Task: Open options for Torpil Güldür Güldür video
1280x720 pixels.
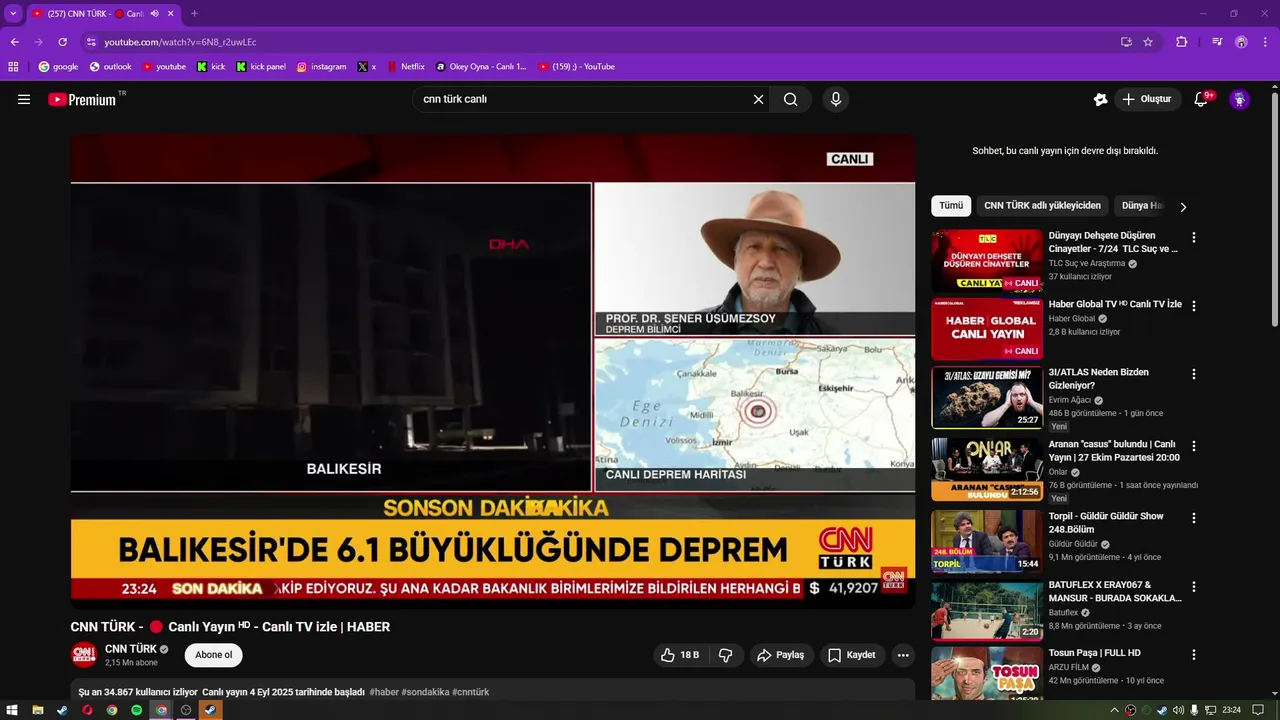Action: click(x=1193, y=518)
